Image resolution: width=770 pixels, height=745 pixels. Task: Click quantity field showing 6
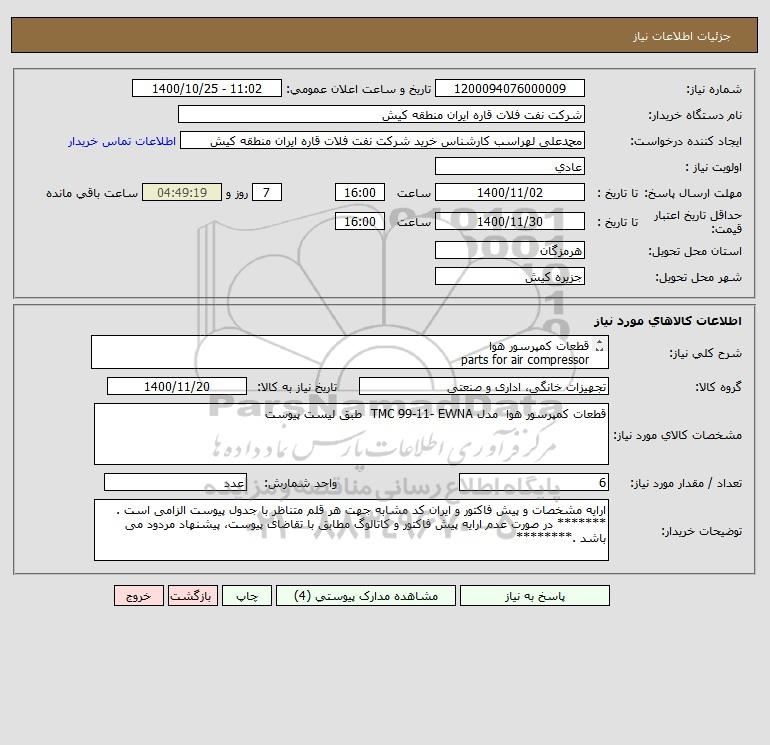(534, 482)
